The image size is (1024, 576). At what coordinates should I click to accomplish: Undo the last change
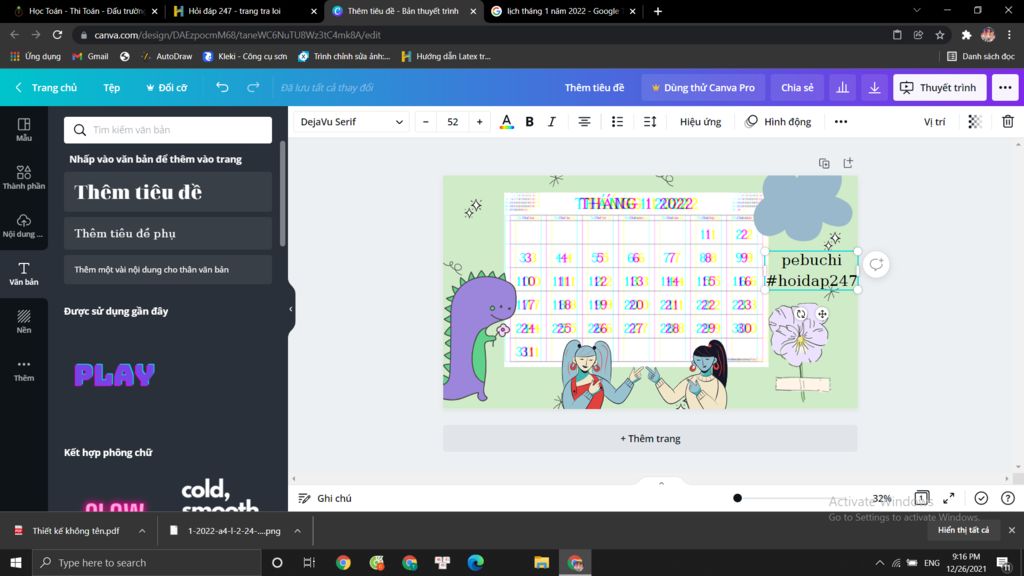click(x=222, y=88)
